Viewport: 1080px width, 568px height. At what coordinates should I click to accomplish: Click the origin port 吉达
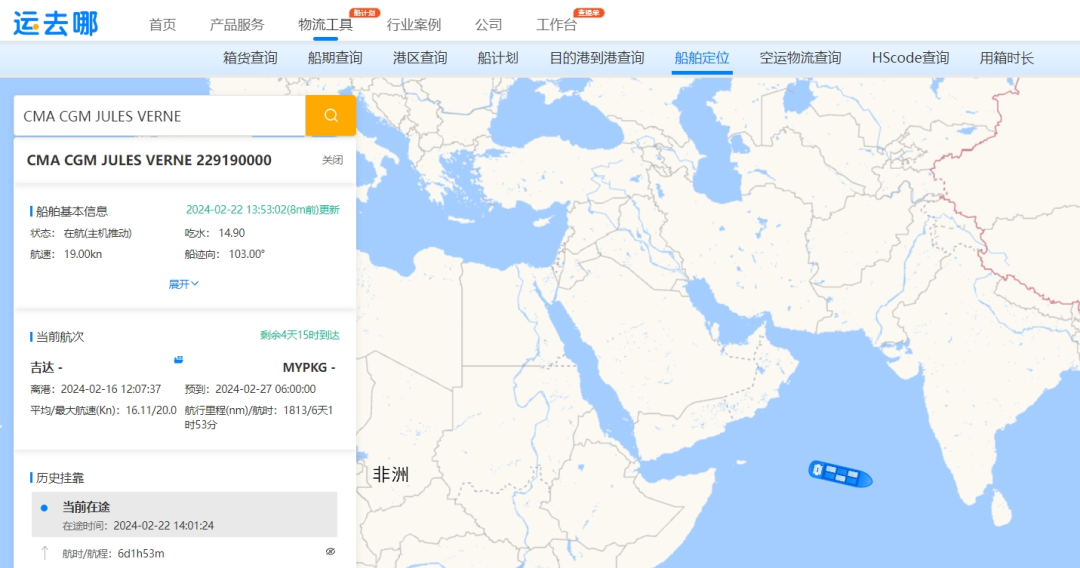42,368
